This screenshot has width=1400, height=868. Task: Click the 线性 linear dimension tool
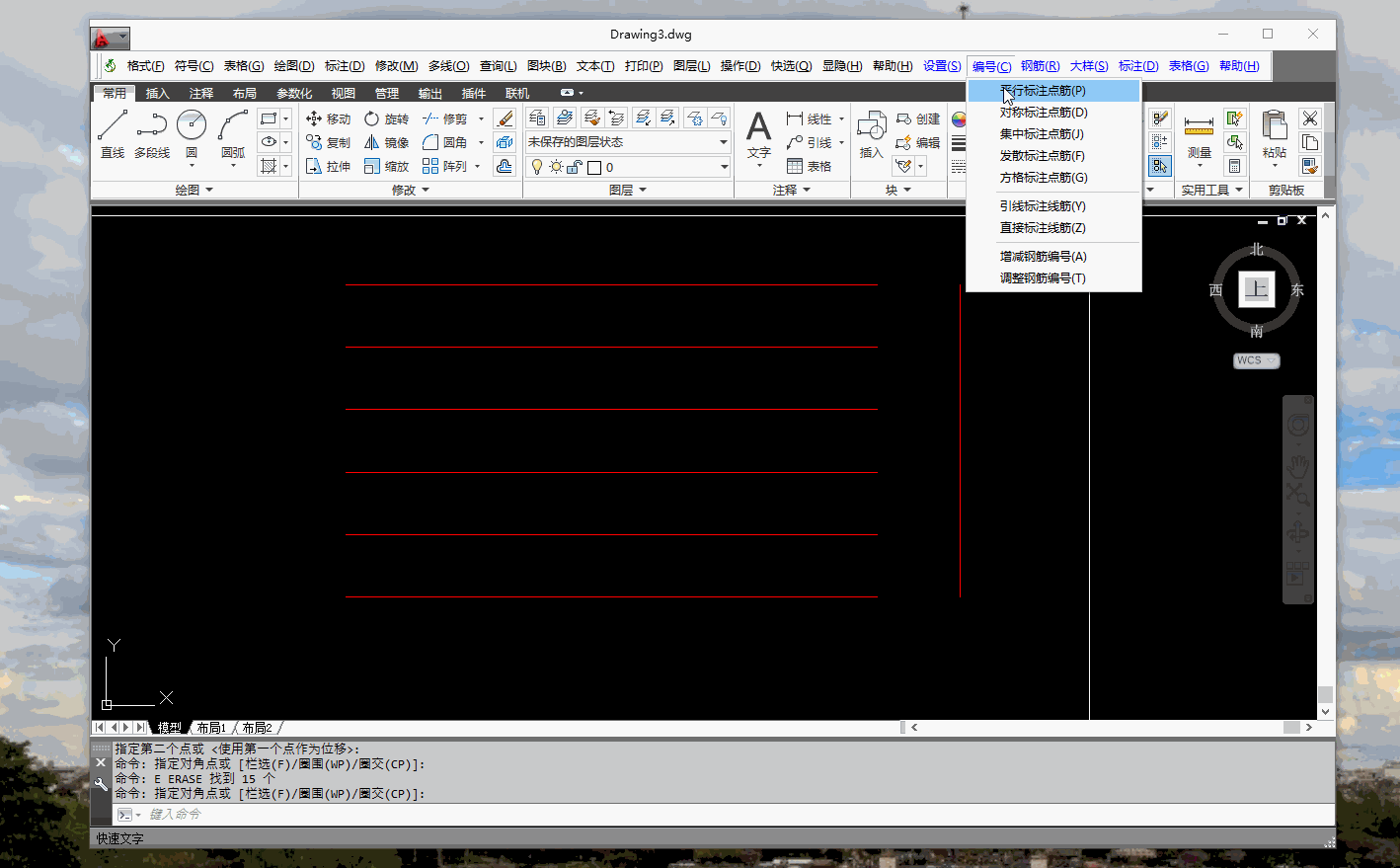(x=810, y=118)
